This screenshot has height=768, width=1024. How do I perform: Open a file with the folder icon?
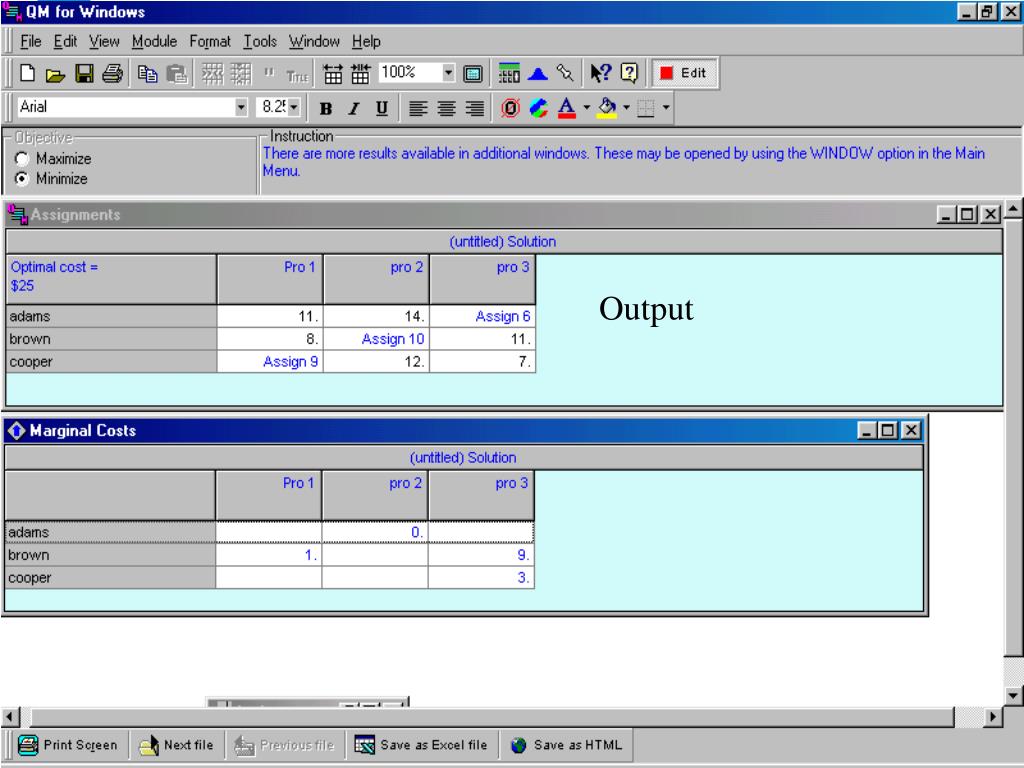click(x=56, y=74)
